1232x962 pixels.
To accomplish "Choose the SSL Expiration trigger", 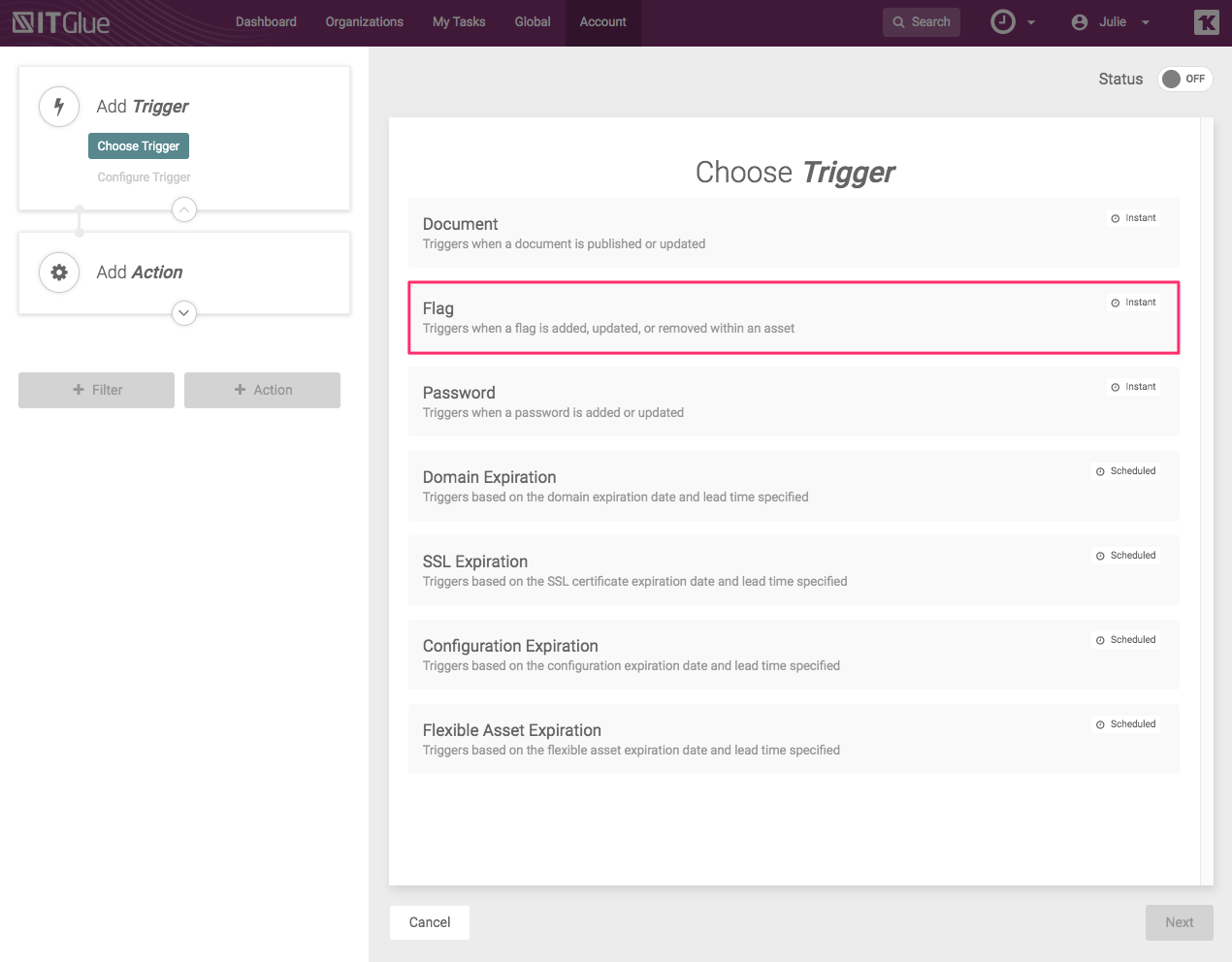I will [x=793, y=570].
